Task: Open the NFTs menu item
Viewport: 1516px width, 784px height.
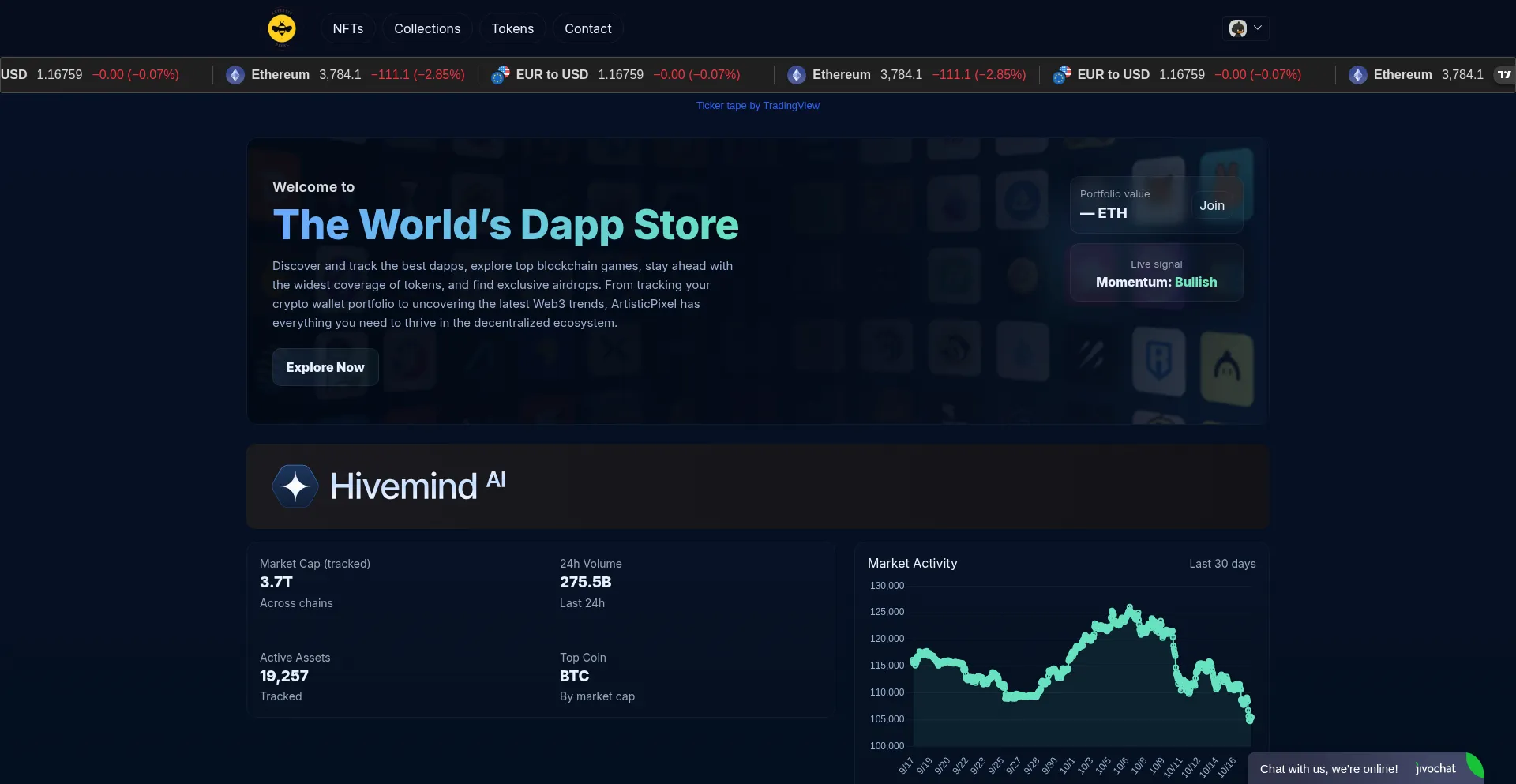Action: pos(348,28)
